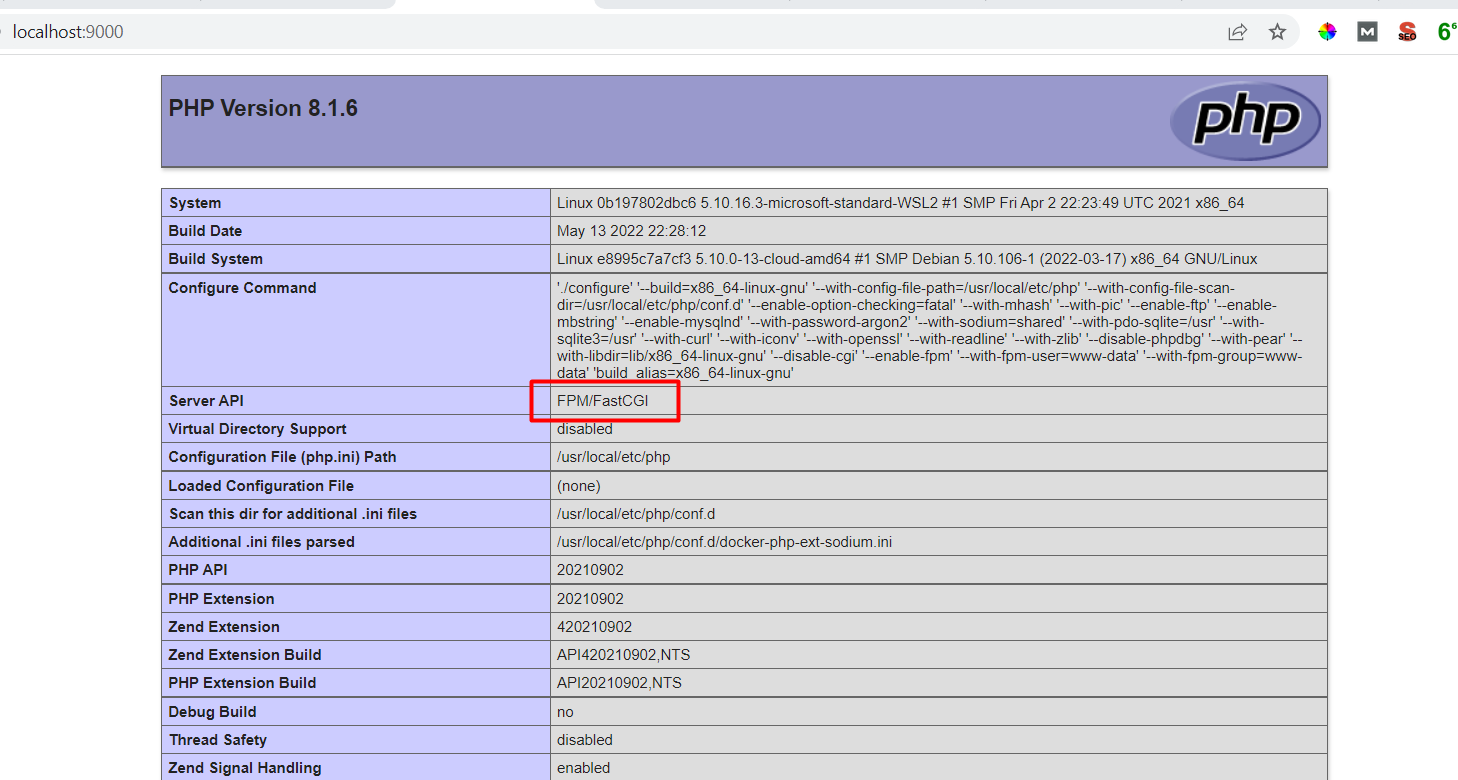Click the Thread Safety label

217,740
